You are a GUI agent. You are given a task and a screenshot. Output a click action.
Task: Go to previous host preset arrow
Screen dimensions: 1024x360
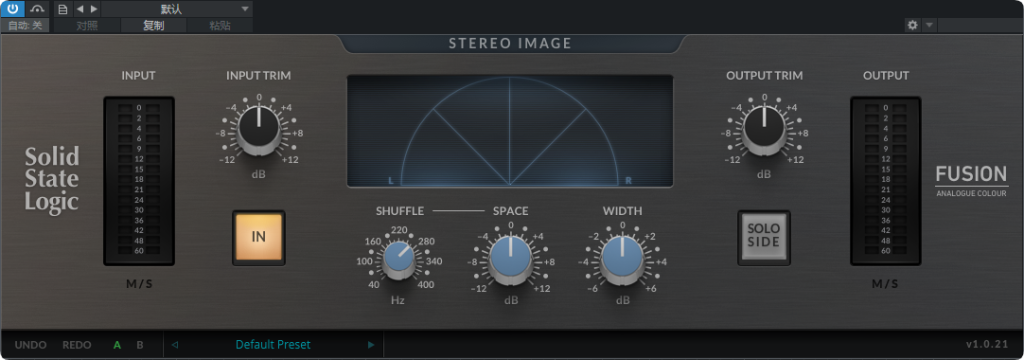click(x=80, y=9)
